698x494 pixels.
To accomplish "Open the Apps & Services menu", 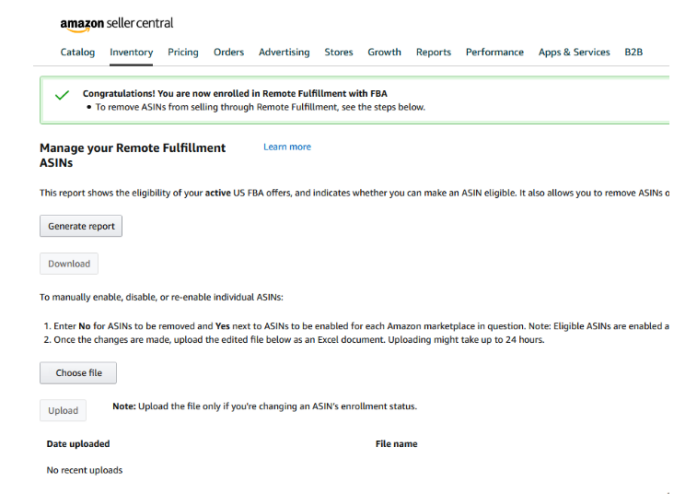I will (x=574, y=52).
